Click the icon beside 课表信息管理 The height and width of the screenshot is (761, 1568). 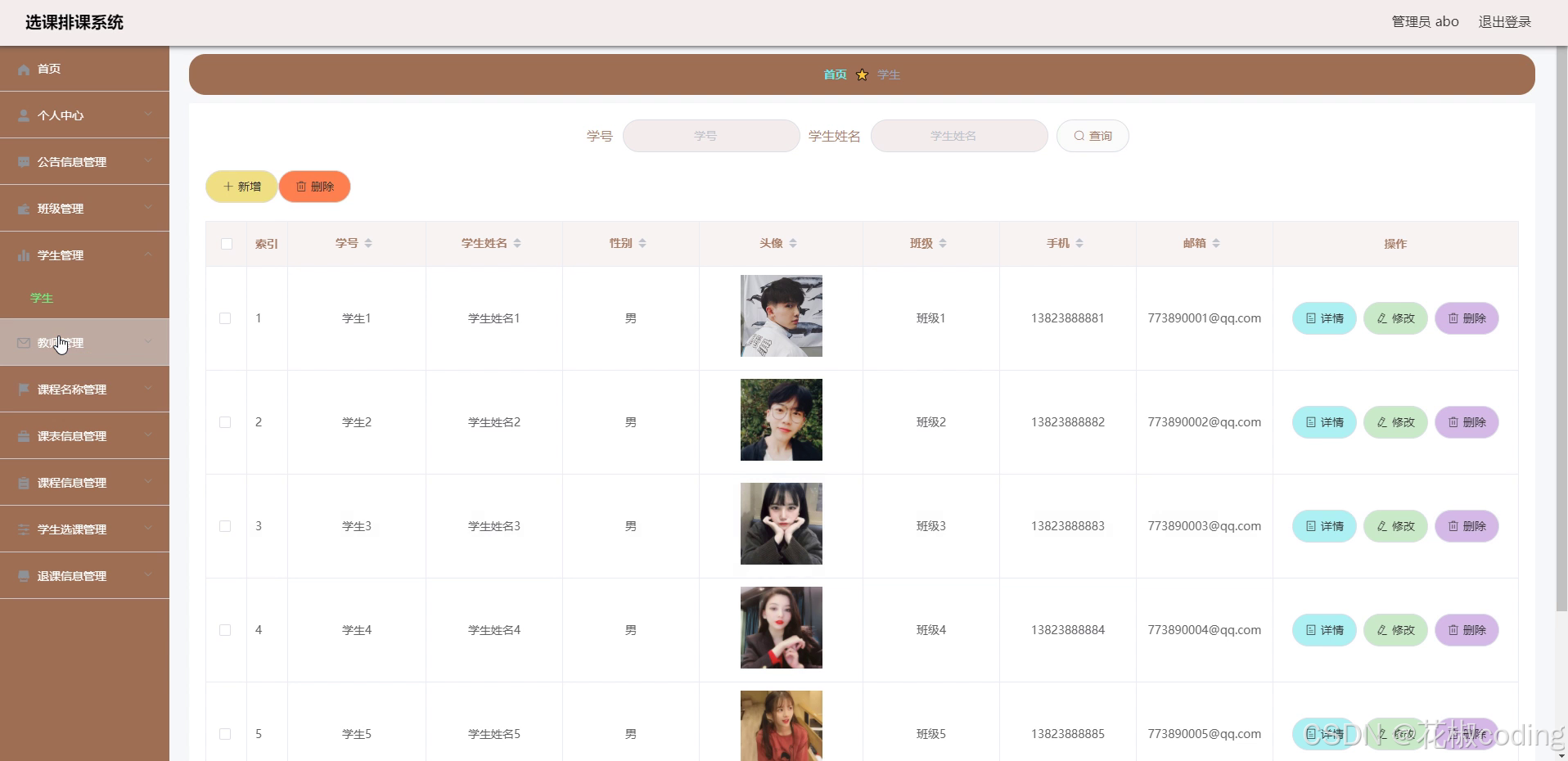[24, 436]
